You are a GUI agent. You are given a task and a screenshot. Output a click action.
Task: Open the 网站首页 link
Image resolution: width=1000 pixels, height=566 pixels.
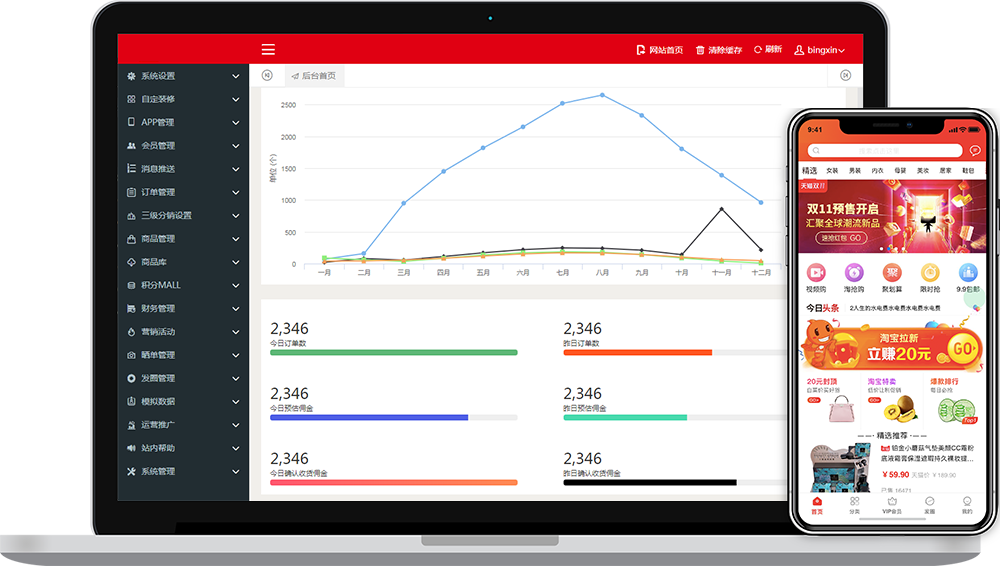point(659,50)
